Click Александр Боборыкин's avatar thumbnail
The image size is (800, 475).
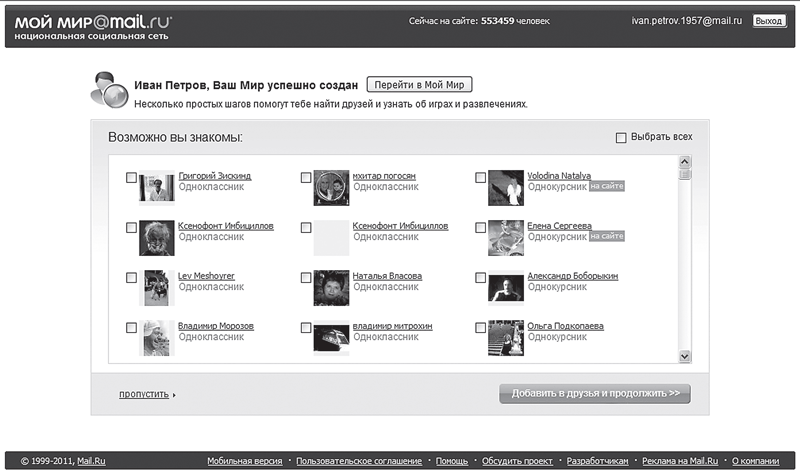(506, 287)
